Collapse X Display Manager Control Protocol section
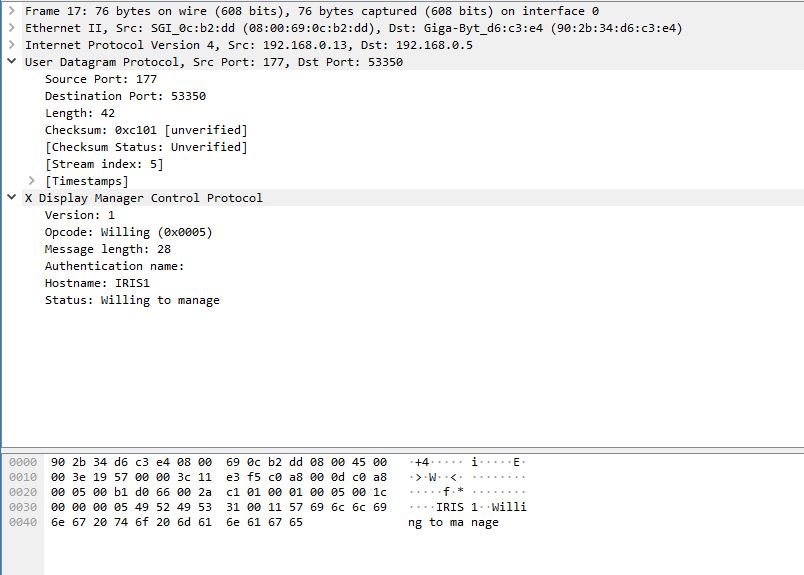The width and height of the screenshot is (804, 575). point(12,197)
